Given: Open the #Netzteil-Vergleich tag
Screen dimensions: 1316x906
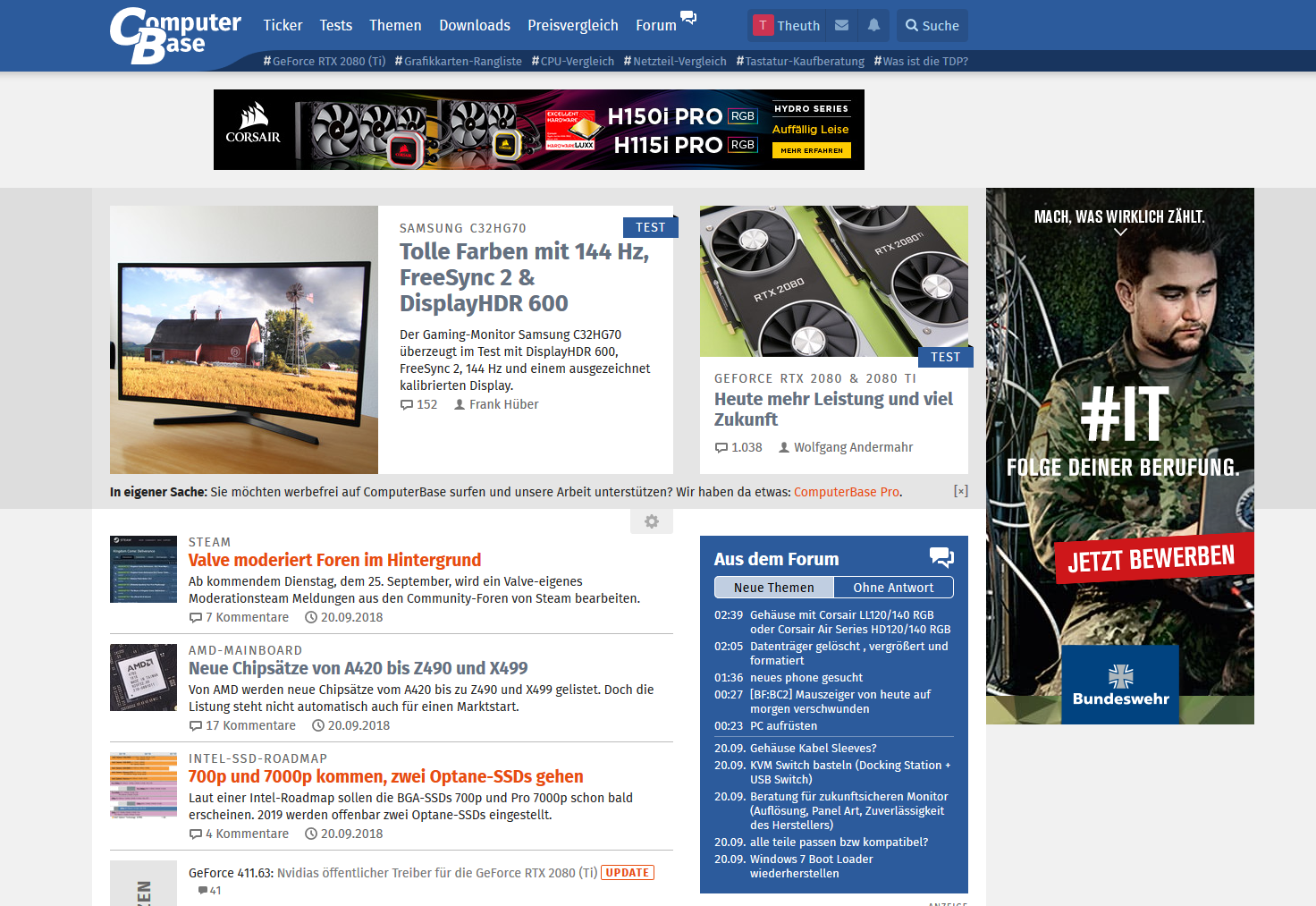Looking at the screenshot, I should click(x=675, y=61).
